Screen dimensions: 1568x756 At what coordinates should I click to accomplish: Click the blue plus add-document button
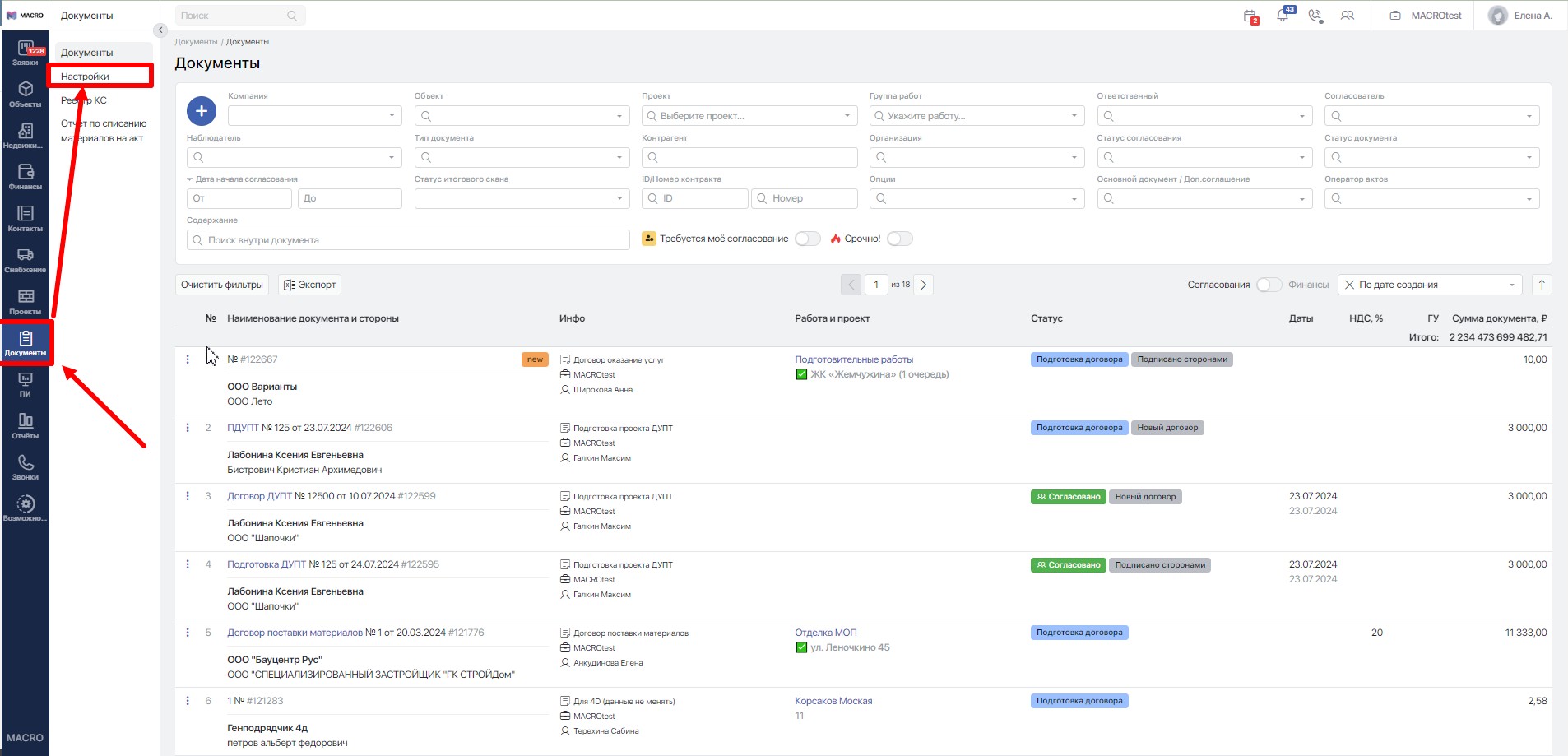click(202, 111)
